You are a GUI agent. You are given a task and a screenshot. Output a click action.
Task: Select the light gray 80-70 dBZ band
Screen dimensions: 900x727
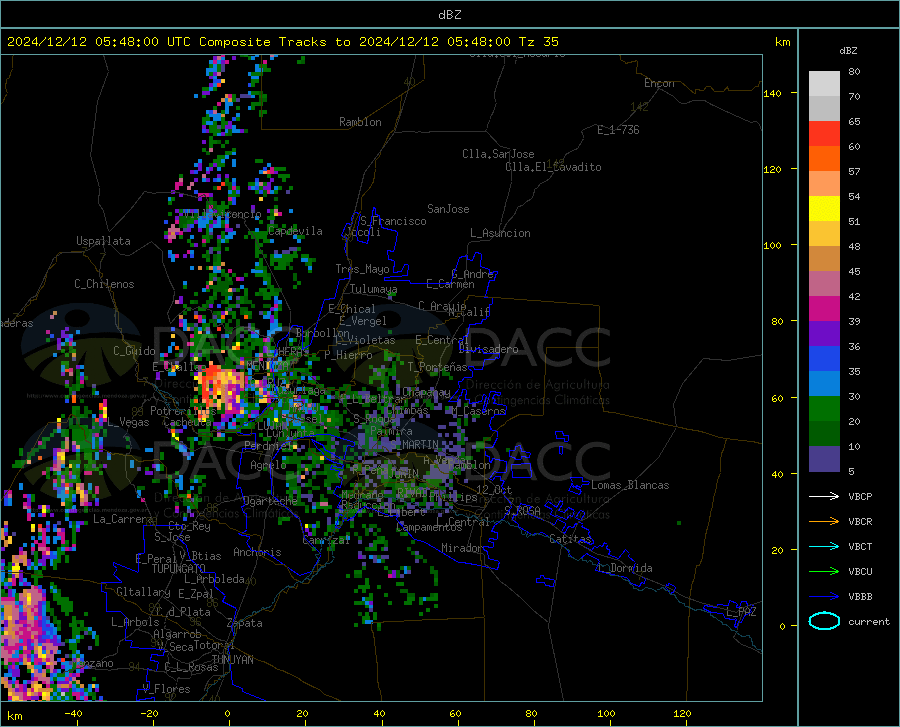coord(824,84)
